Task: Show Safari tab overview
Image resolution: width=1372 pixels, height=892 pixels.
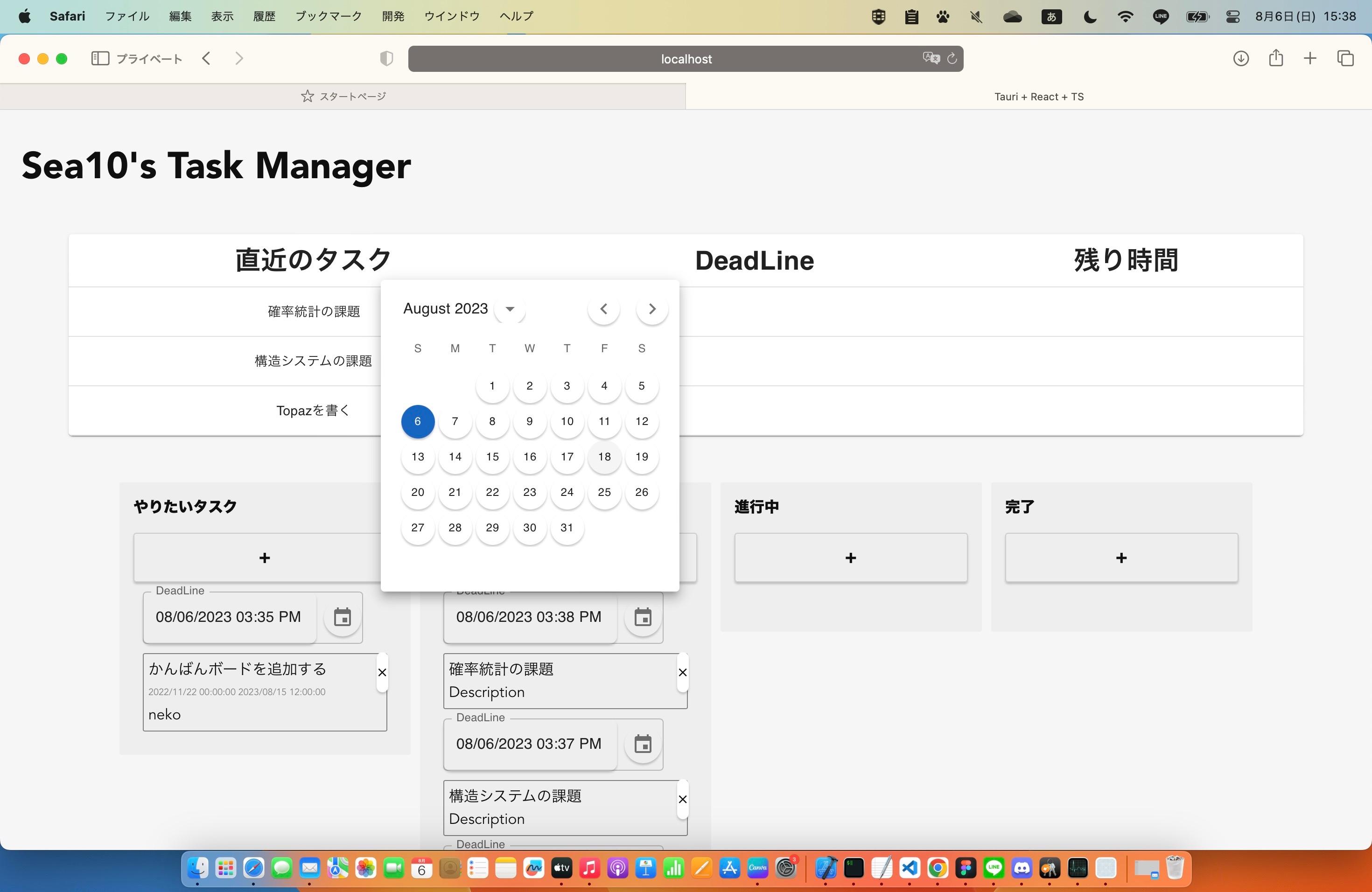Action: (x=1345, y=58)
